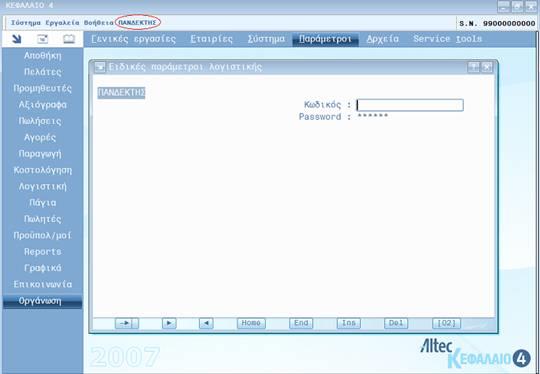Screen dimensions: 540x374
Task: Select the Εταιρίες tab
Action: pos(211,39)
